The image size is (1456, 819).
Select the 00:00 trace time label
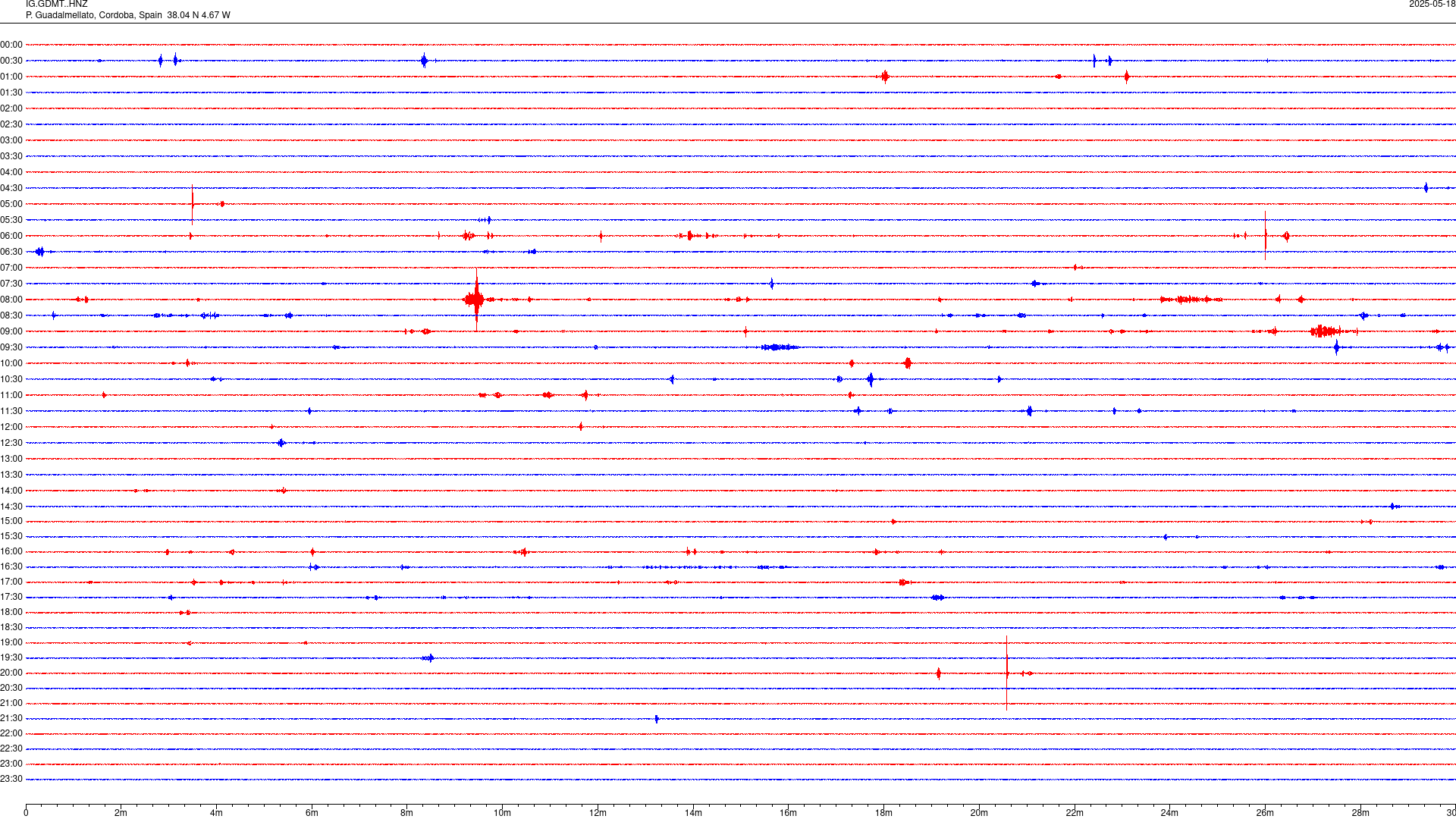11,45
